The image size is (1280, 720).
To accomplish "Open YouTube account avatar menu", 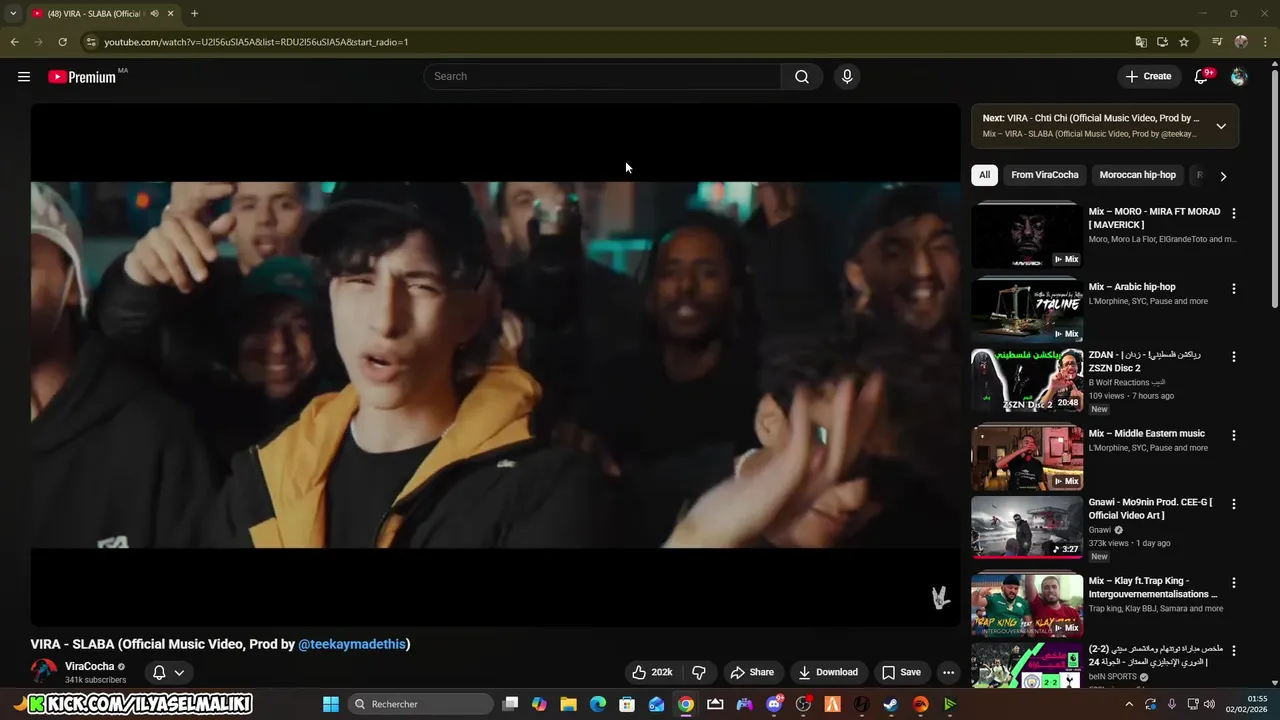I will [1239, 77].
